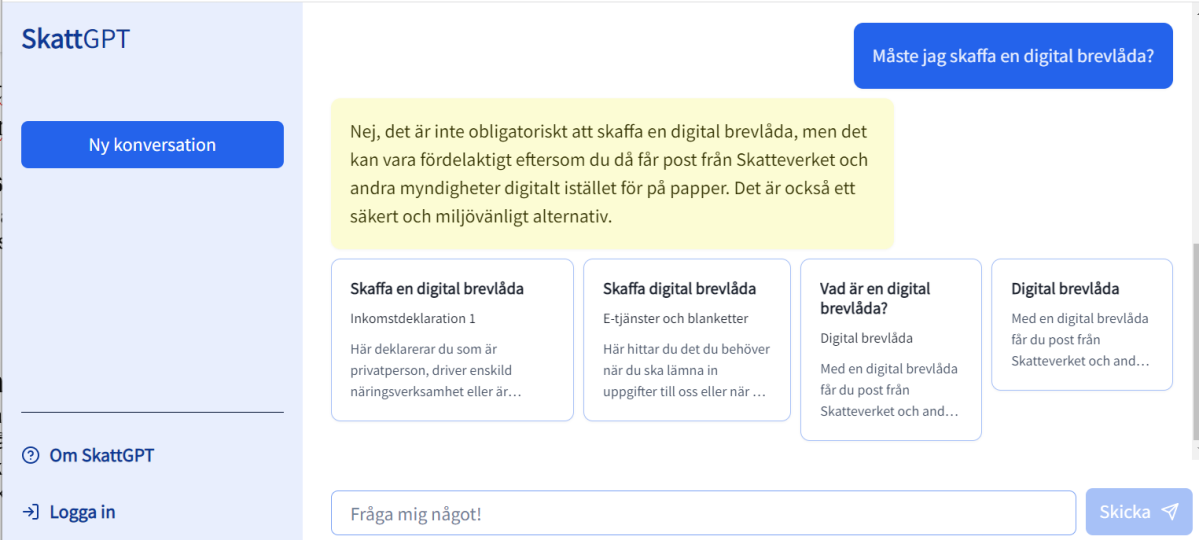Open the Om SkattGPT link
The height and width of the screenshot is (540, 1199).
point(101,456)
